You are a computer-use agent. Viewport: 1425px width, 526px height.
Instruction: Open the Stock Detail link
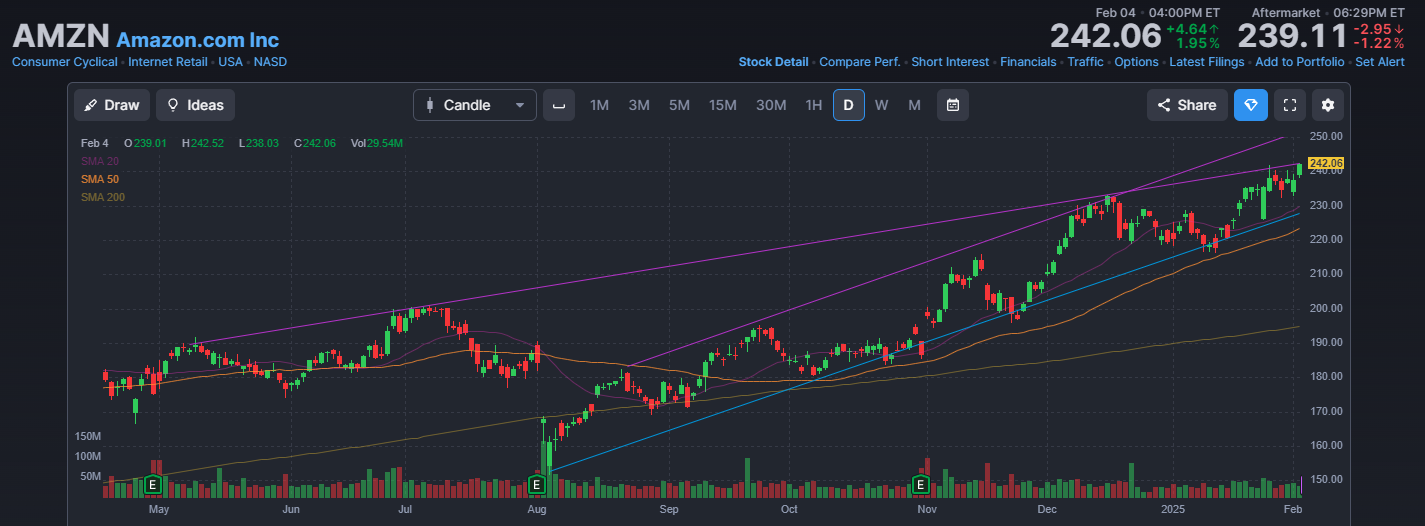[x=773, y=62]
